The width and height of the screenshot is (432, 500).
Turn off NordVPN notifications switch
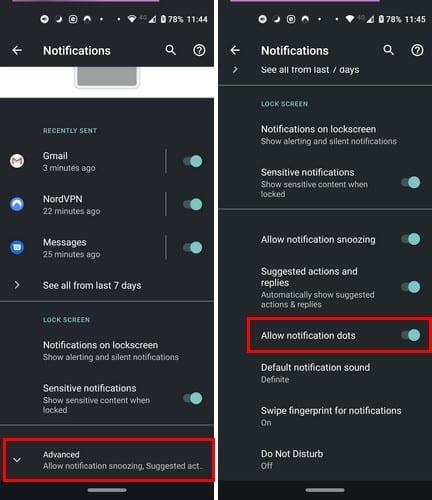coord(193,204)
